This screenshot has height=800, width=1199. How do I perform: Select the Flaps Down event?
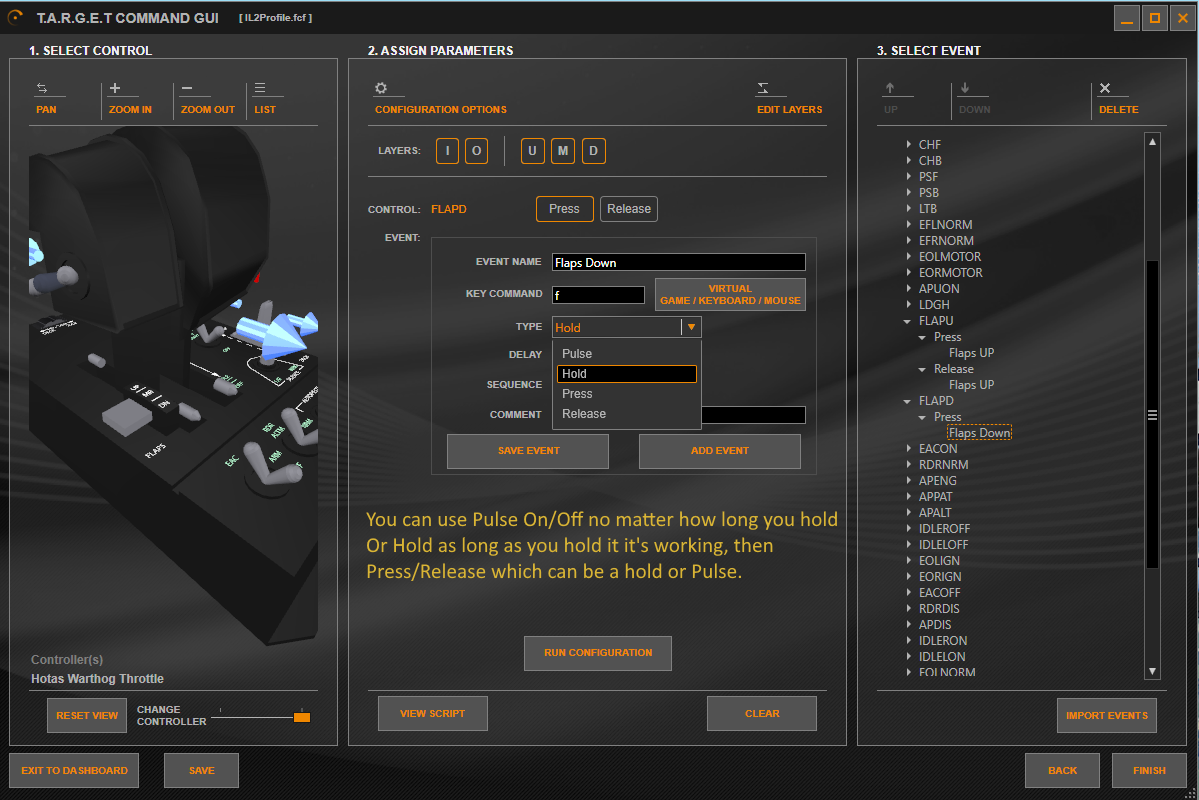coord(980,433)
